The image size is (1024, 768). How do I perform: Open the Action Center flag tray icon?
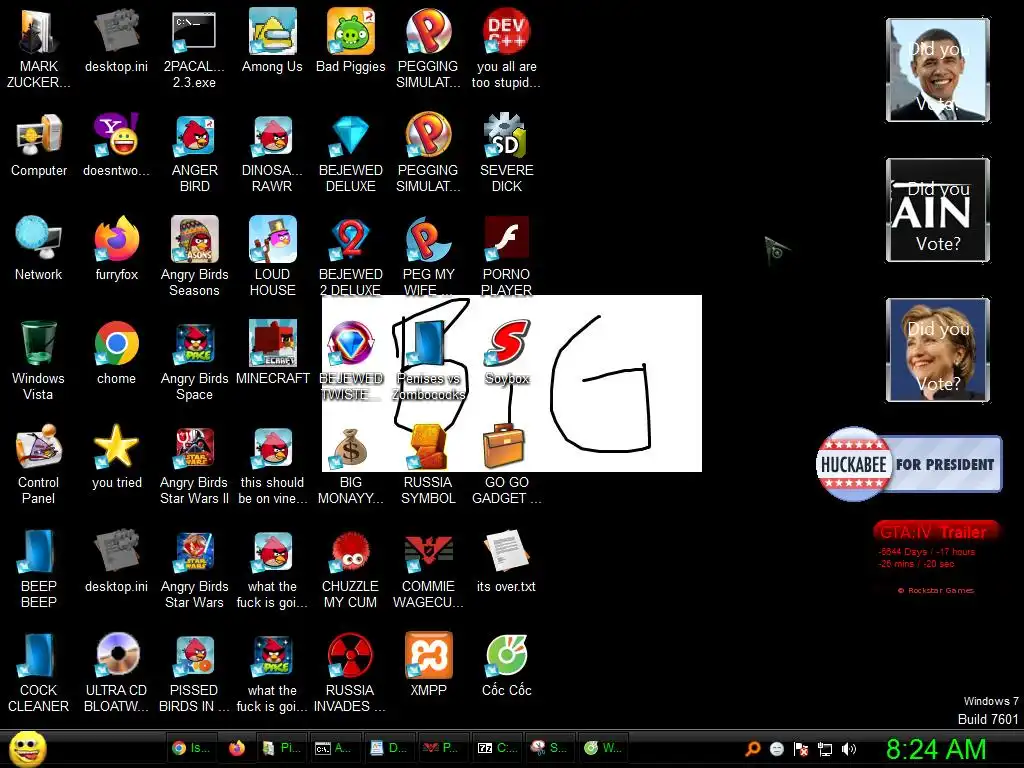(801, 749)
